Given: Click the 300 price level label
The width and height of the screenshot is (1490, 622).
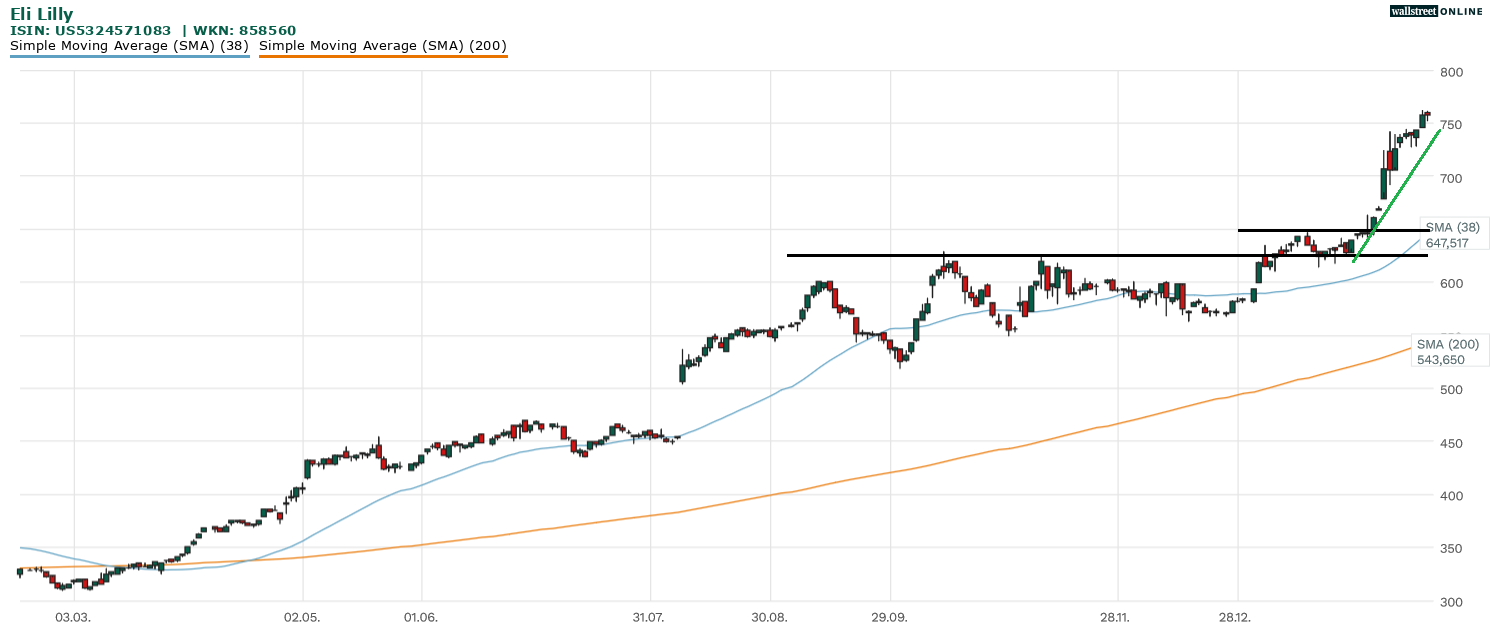Looking at the screenshot, I should (1451, 601).
